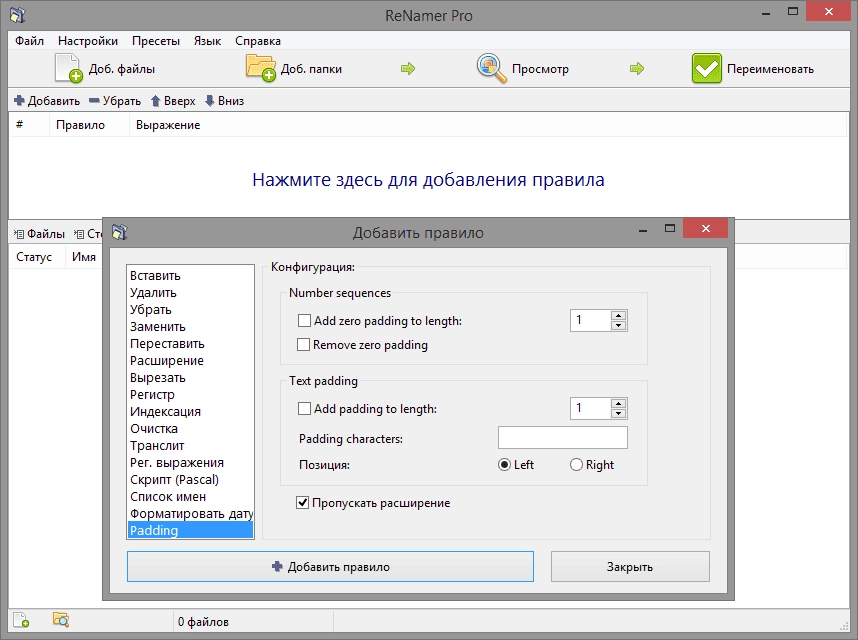Decrease text padding length spinner down
The height and width of the screenshot is (640, 858).
pos(618,414)
